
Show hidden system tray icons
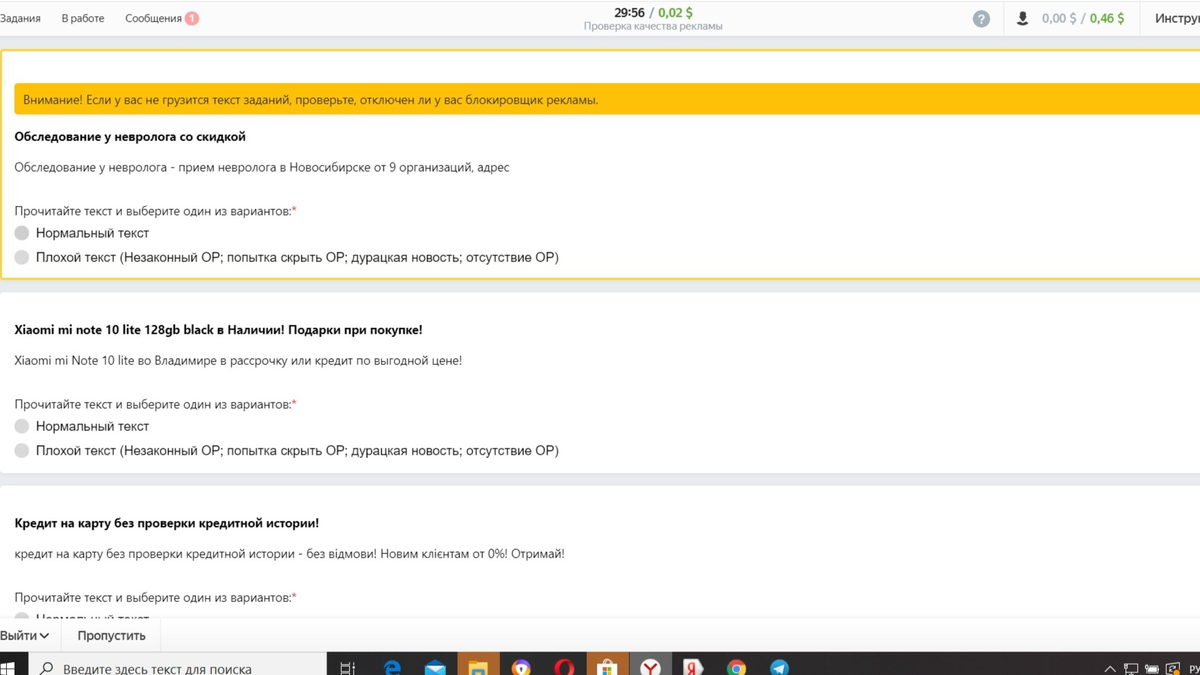pos(1110,668)
